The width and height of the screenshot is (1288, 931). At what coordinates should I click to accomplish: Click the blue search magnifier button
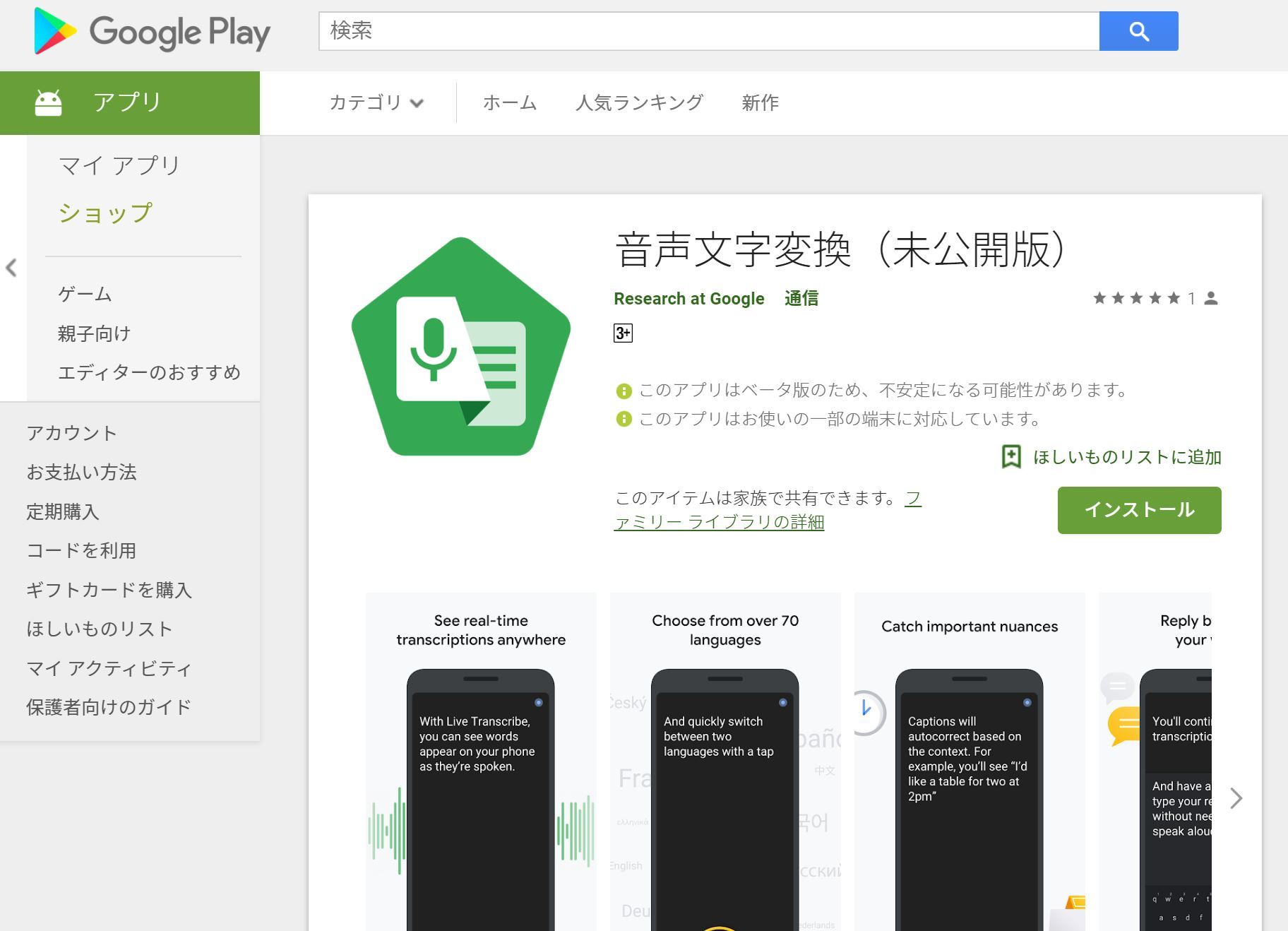[x=1138, y=31]
